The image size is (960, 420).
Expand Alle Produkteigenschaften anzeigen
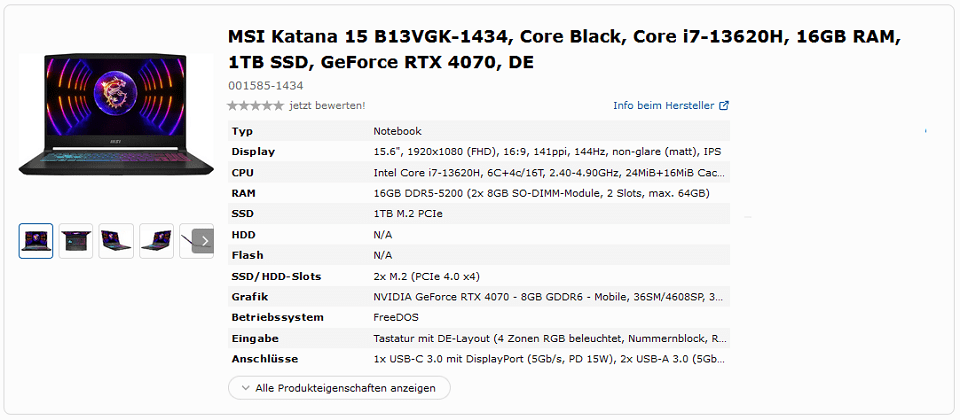coord(339,388)
